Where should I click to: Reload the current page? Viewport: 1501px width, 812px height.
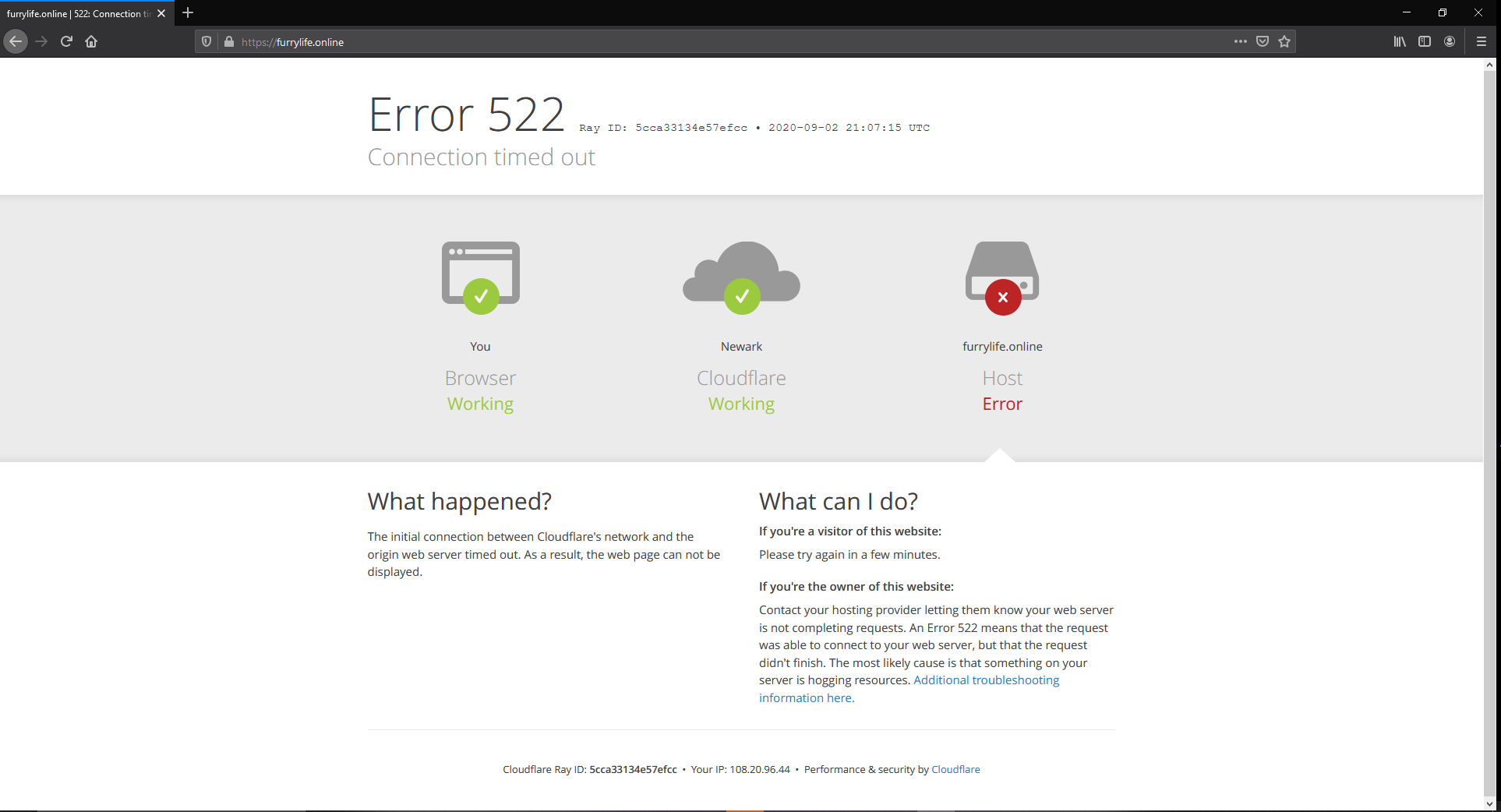click(x=67, y=41)
